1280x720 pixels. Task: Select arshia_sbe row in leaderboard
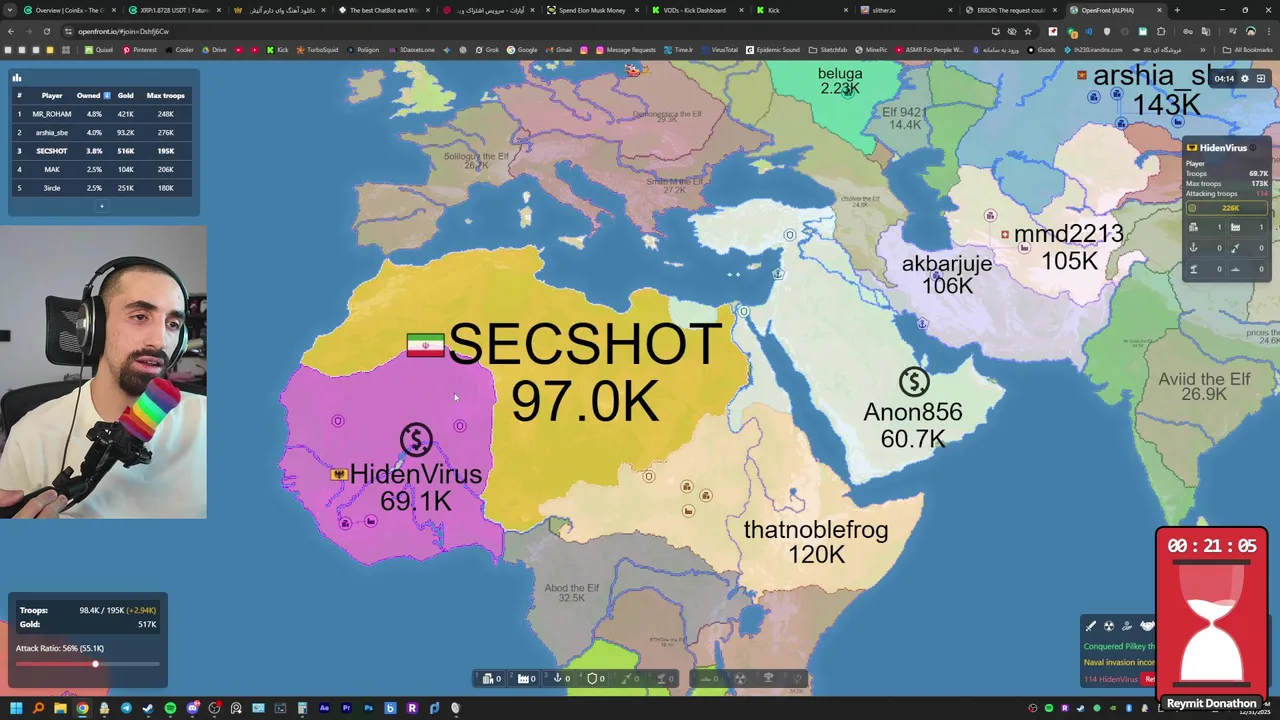coord(104,132)
